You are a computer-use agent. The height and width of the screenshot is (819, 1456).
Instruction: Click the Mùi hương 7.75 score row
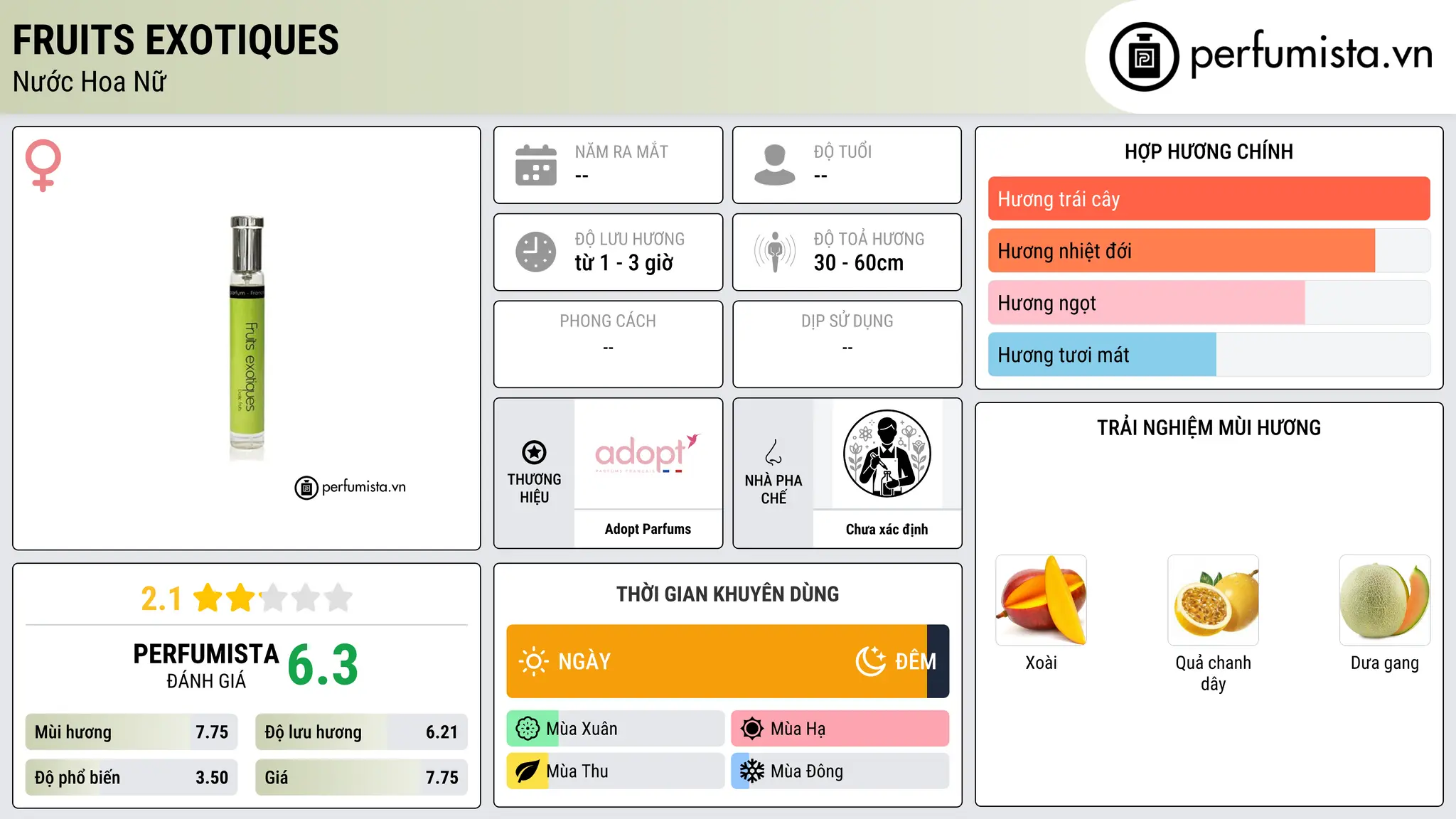[132, 732]
